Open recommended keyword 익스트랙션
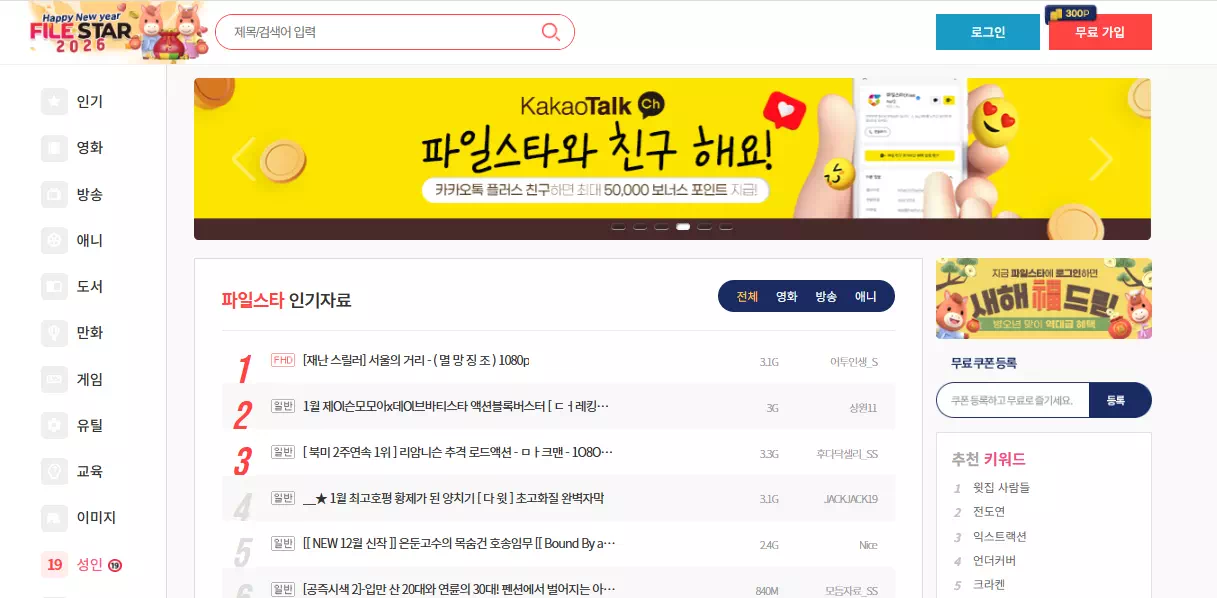This screenshot has height=598, width=1217. point(1000,536)
